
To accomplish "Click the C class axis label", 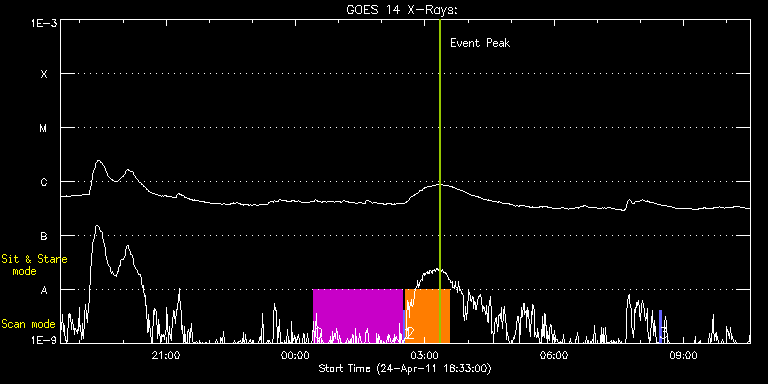I will 44,182.
